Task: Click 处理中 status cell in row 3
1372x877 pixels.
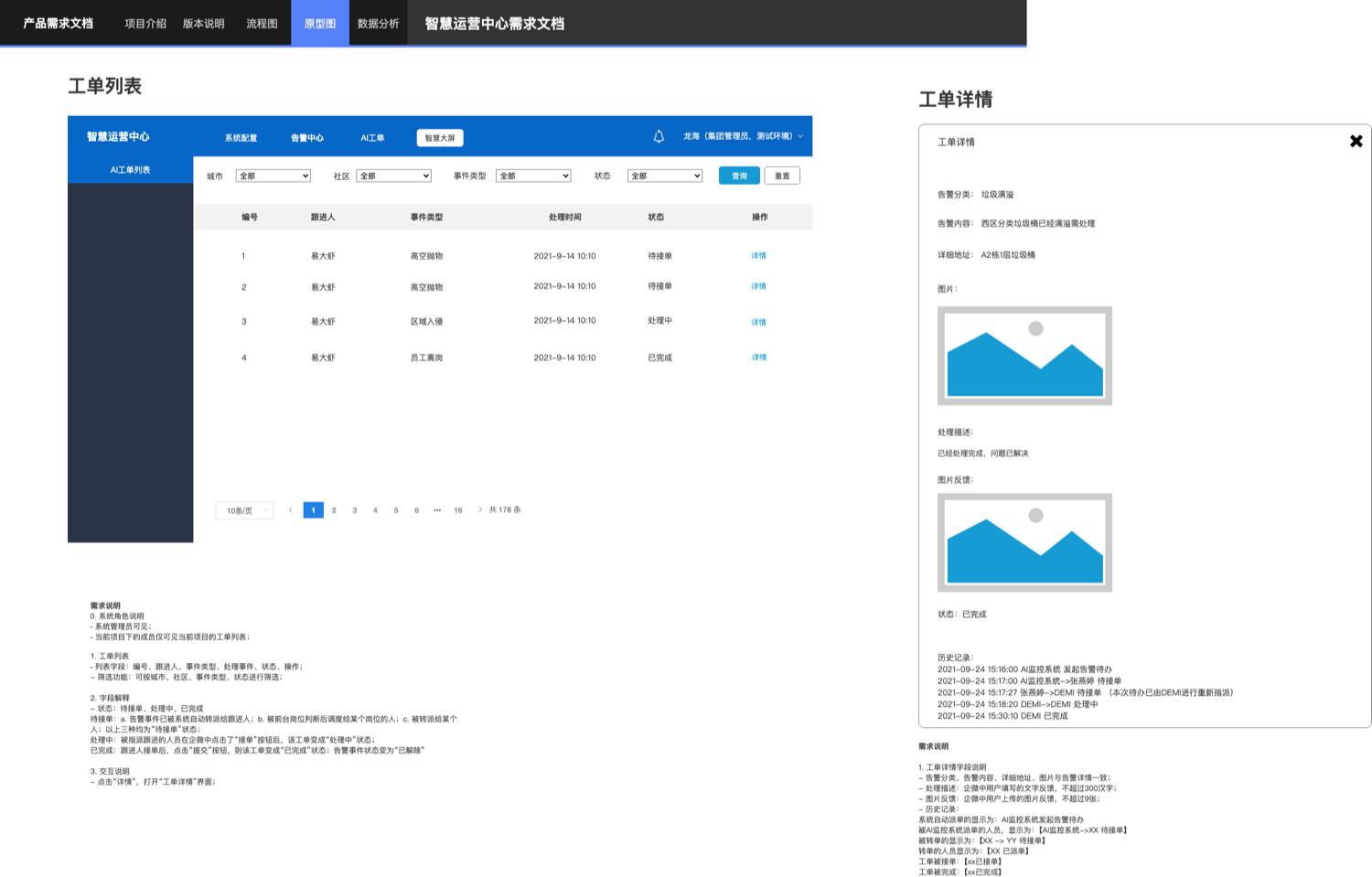Action: pos(659,321)
